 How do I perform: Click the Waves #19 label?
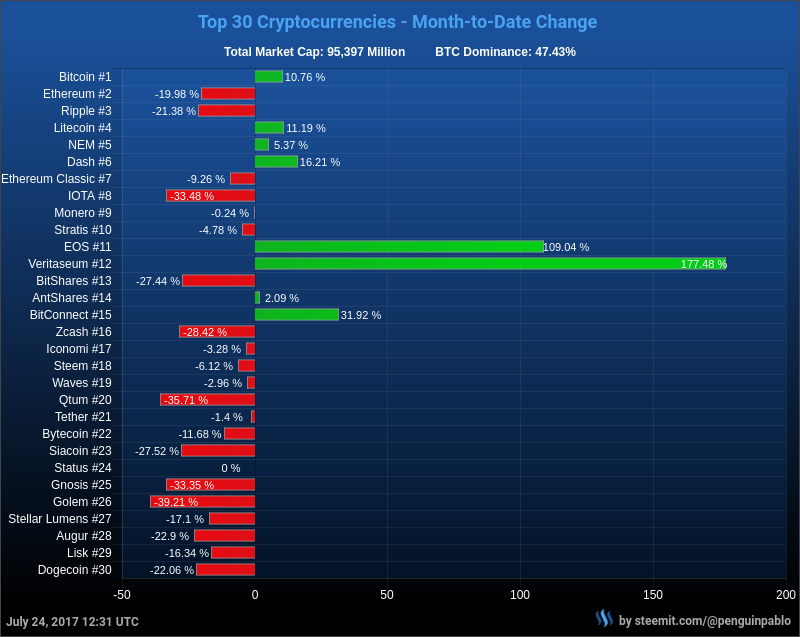click(x=82, y=383)
